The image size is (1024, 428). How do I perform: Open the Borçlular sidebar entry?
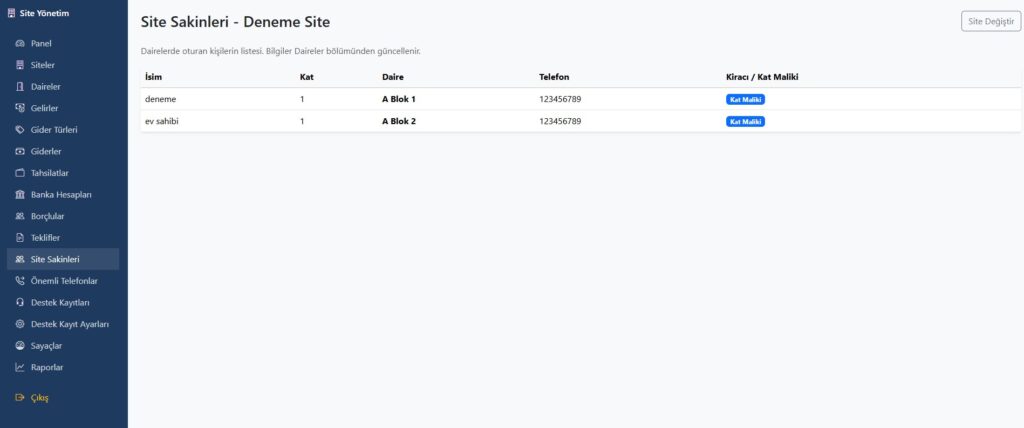48,216
